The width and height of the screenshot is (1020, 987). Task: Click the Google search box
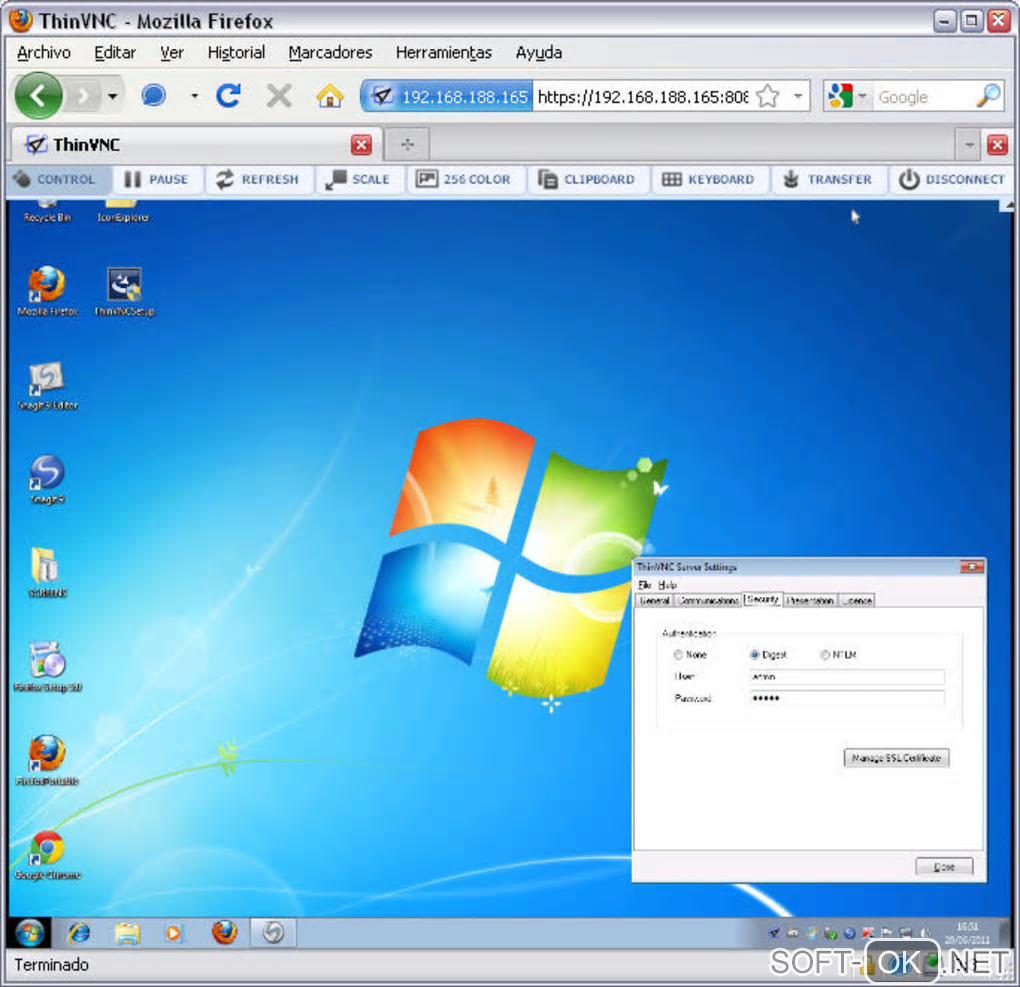tap(924, 97)
